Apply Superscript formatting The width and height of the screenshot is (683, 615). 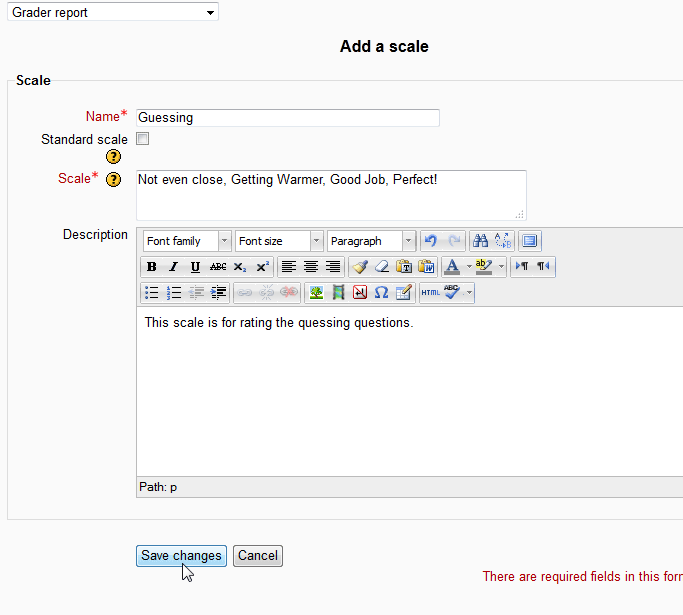[262, 267]
